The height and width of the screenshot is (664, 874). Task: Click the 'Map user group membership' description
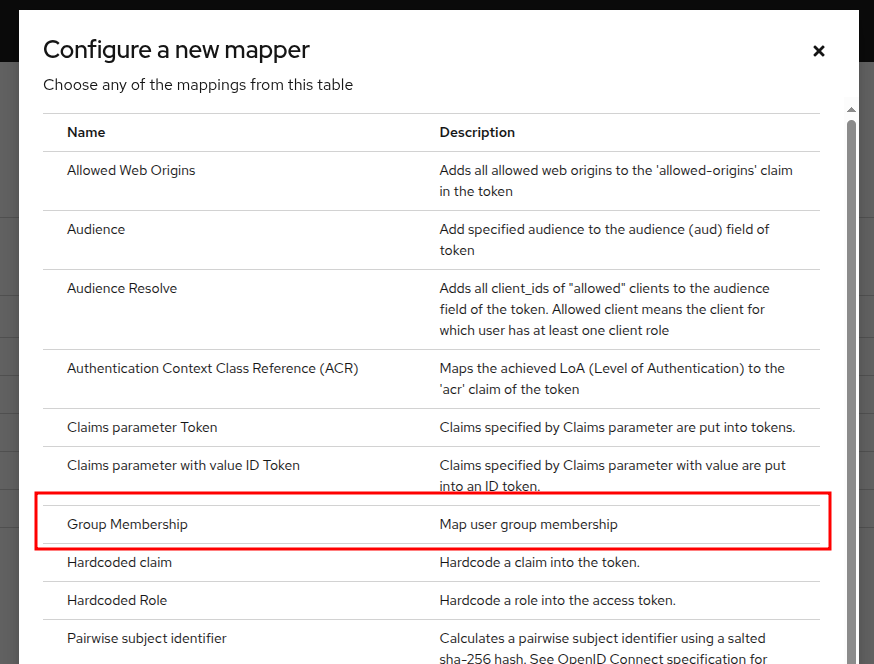point(528,525)
